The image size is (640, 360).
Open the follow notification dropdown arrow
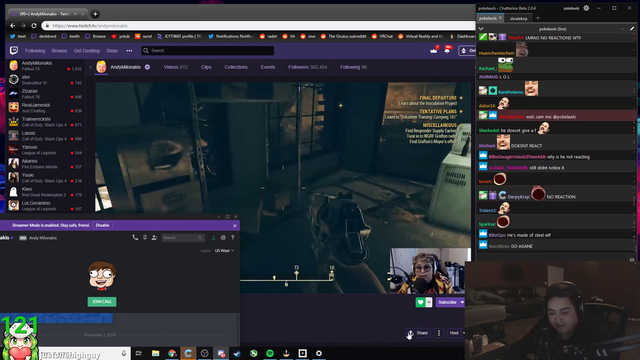429,302
